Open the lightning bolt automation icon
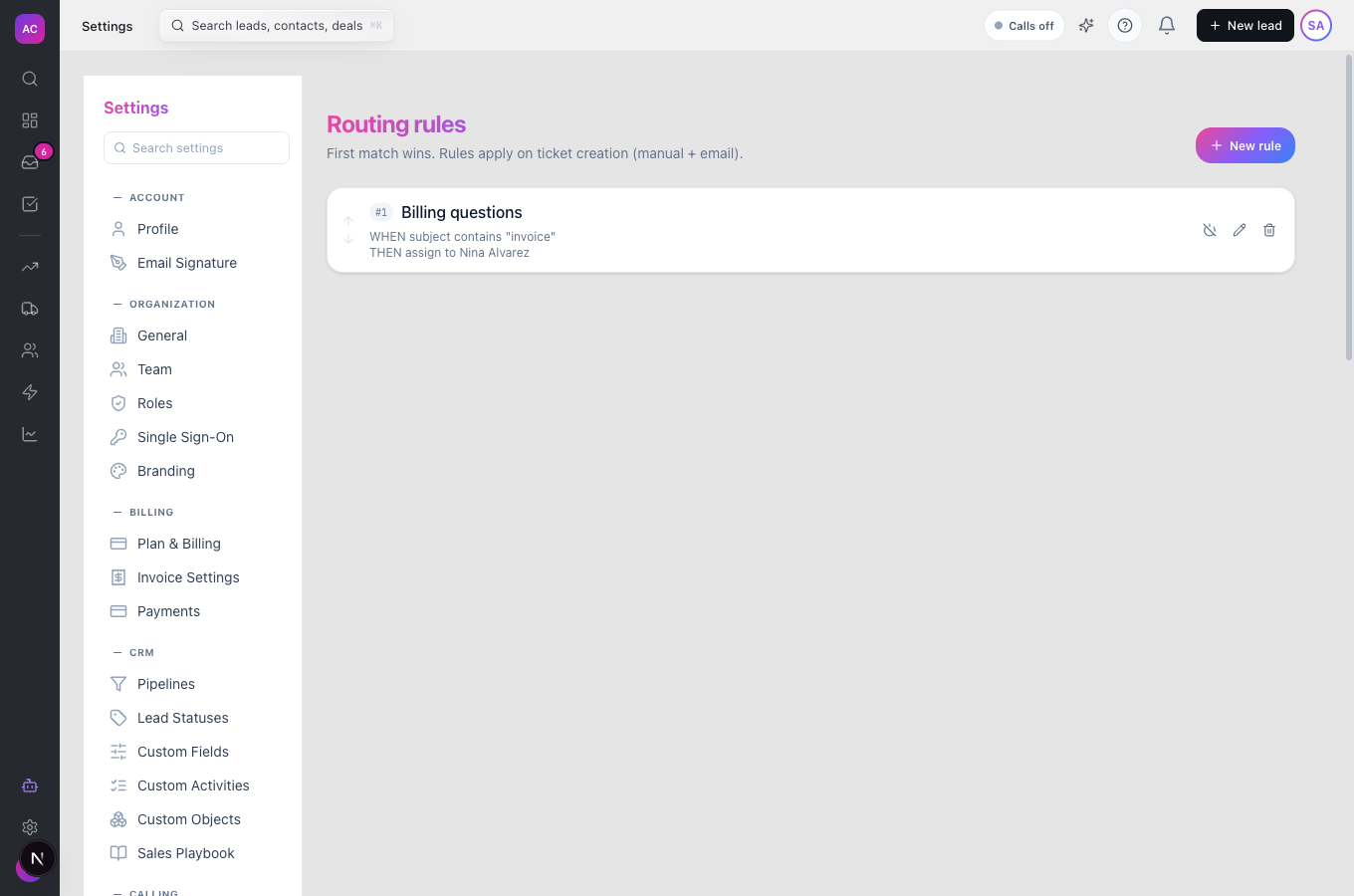The width and height of the screenshot is (1354, 896). click(30, 392)
